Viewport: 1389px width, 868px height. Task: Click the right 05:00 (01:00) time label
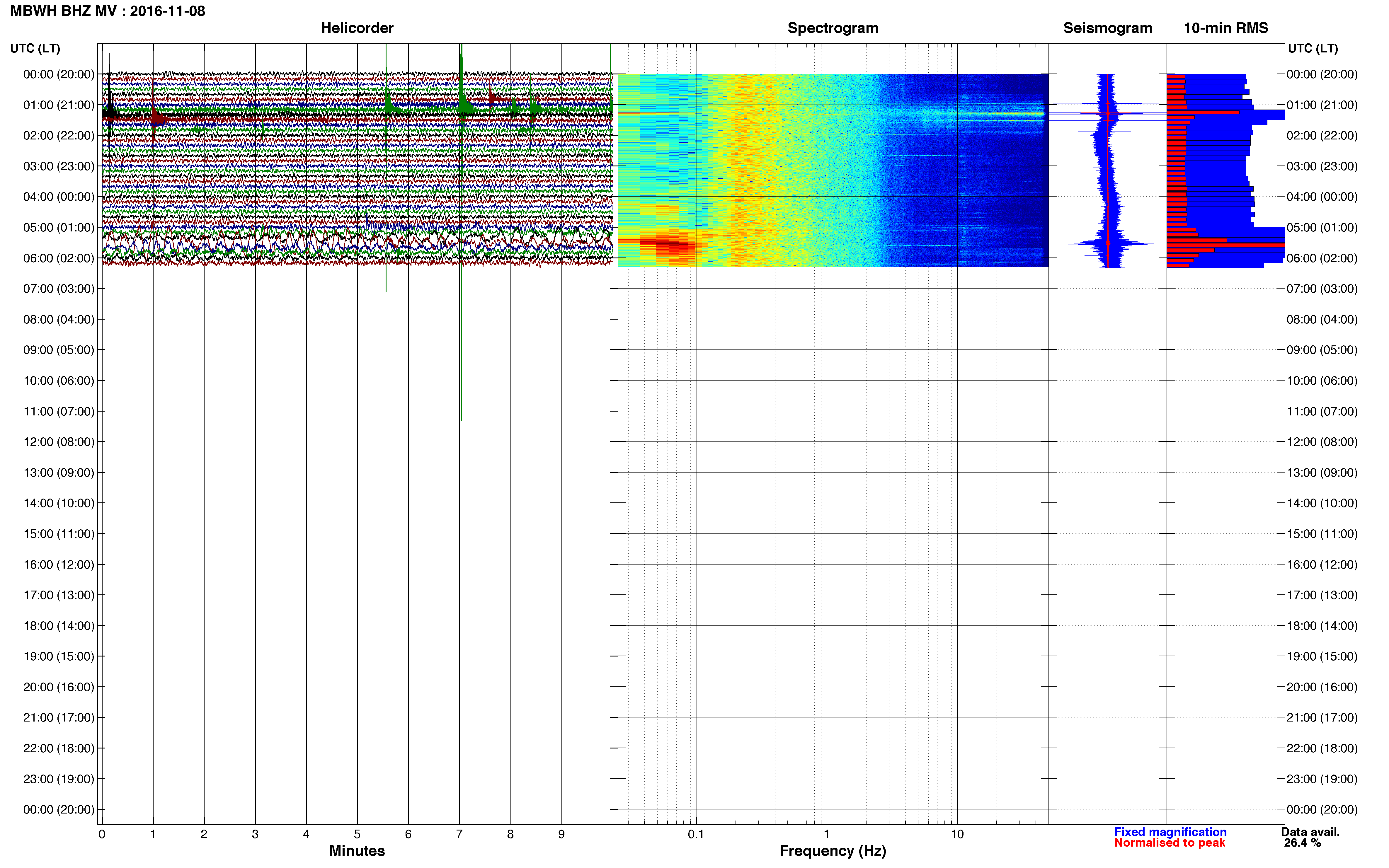tap(1322, 227)
